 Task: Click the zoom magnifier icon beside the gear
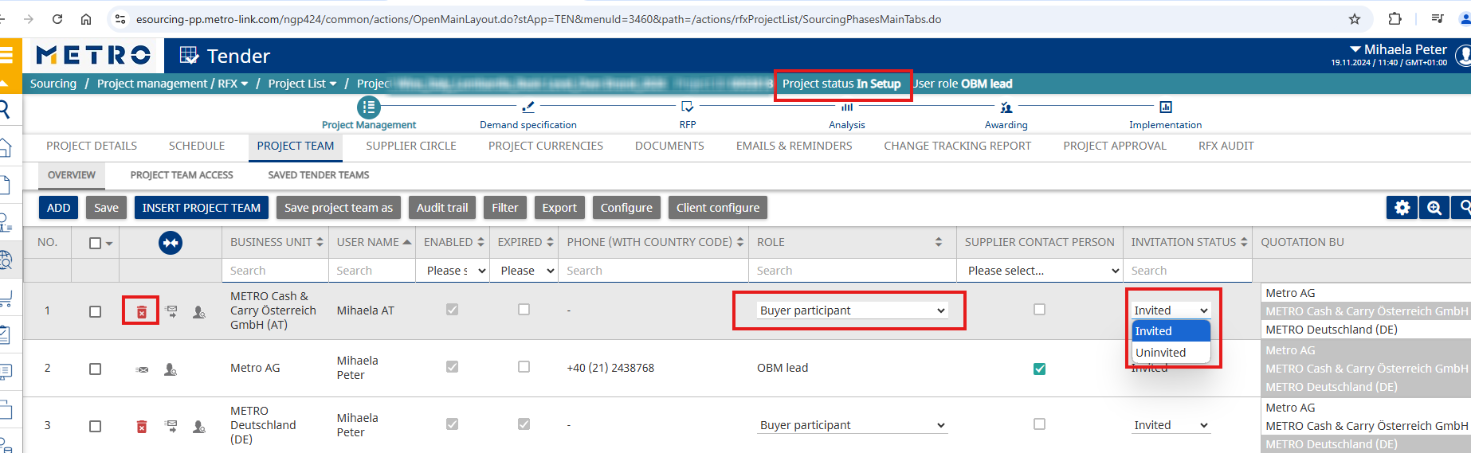(1434, 207)
